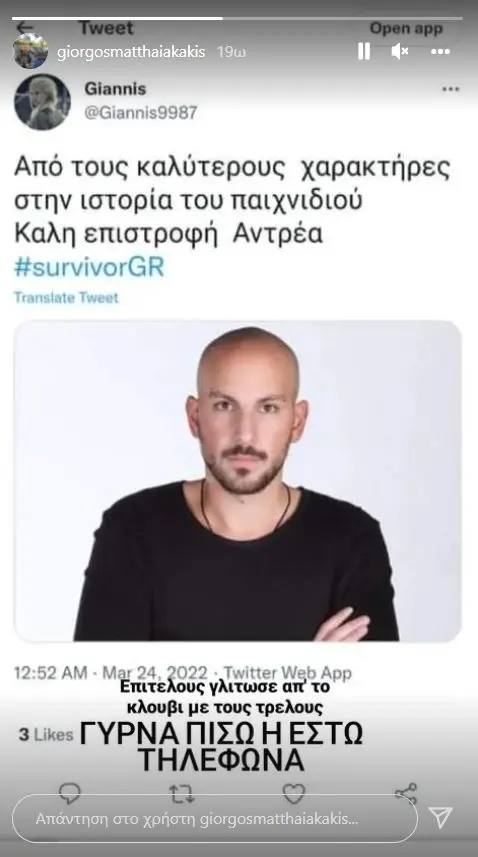Click the tweet reply bubble icon
Screen dimensions: 478x857
point(69,793)
